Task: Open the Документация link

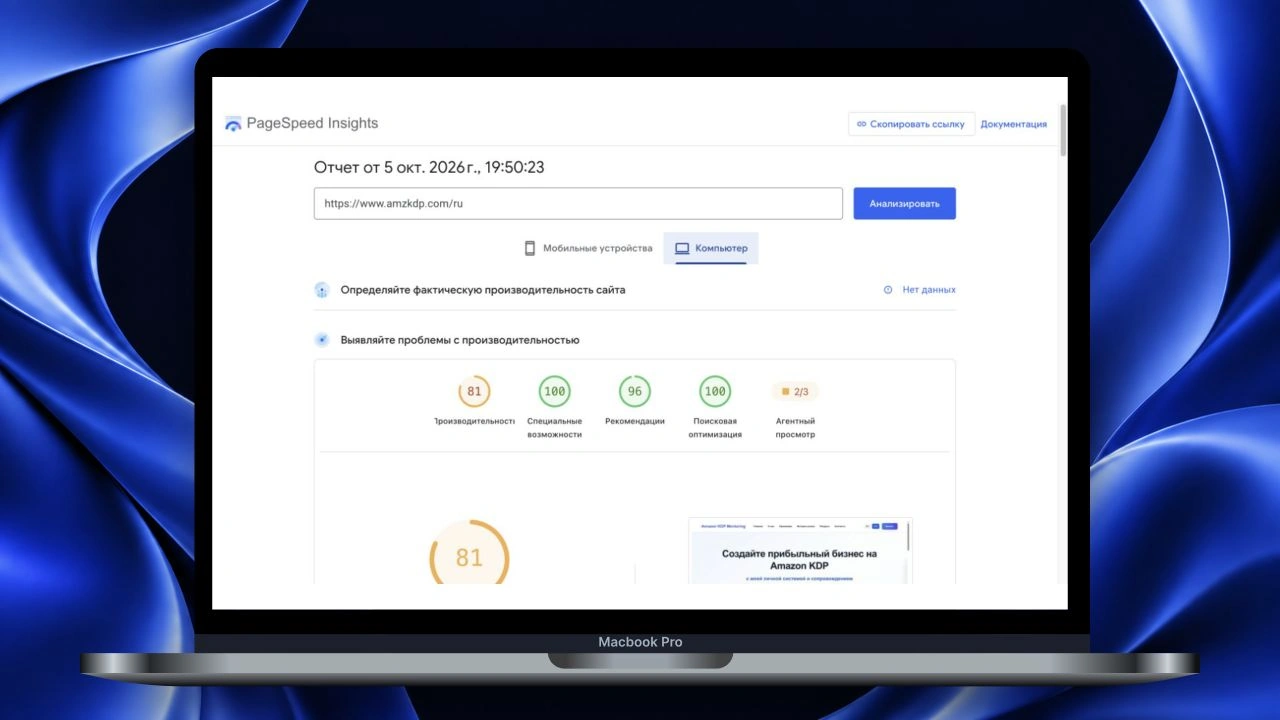Action: tap(1014, 124)
